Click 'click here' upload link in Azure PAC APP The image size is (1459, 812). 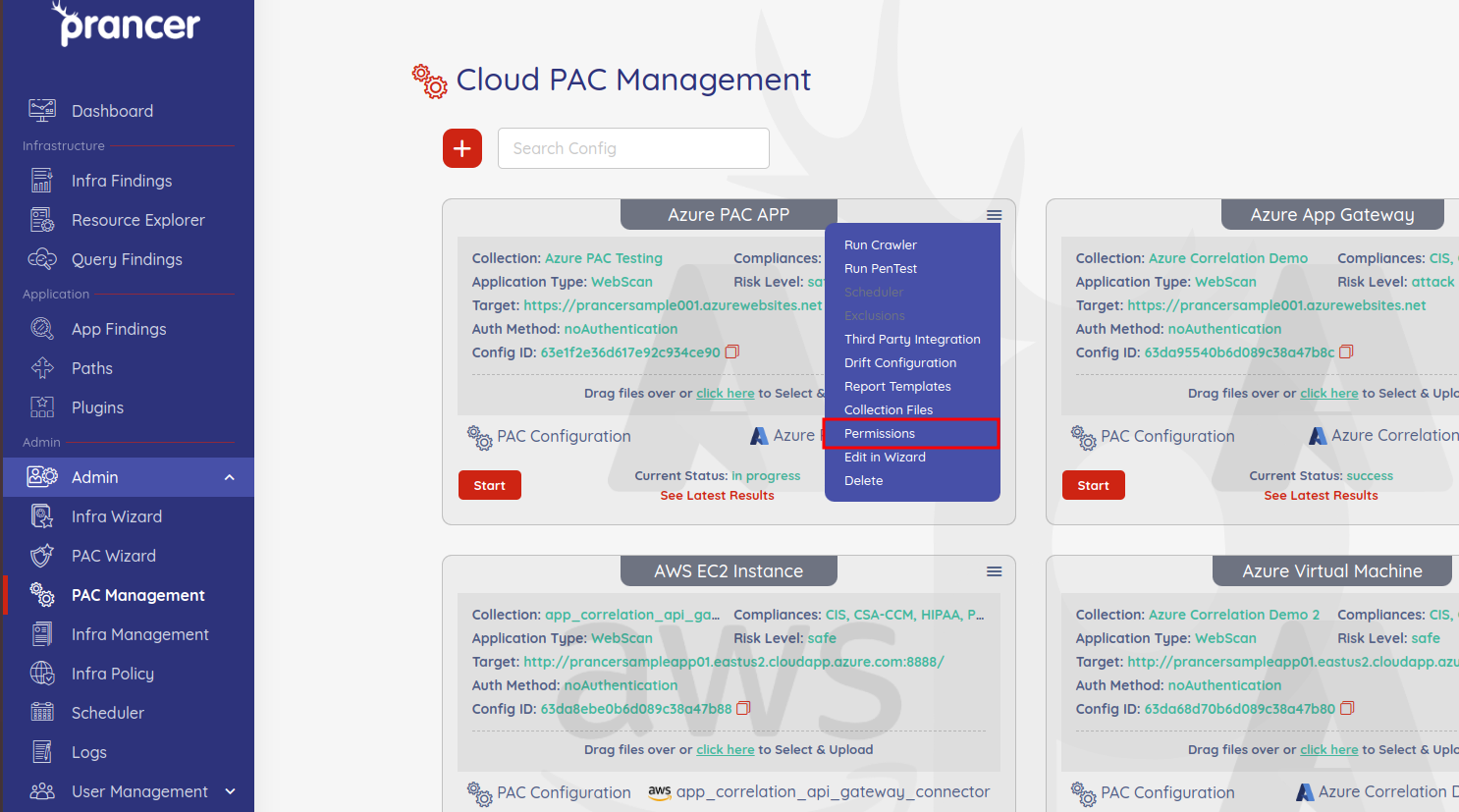tap(726, 393)
